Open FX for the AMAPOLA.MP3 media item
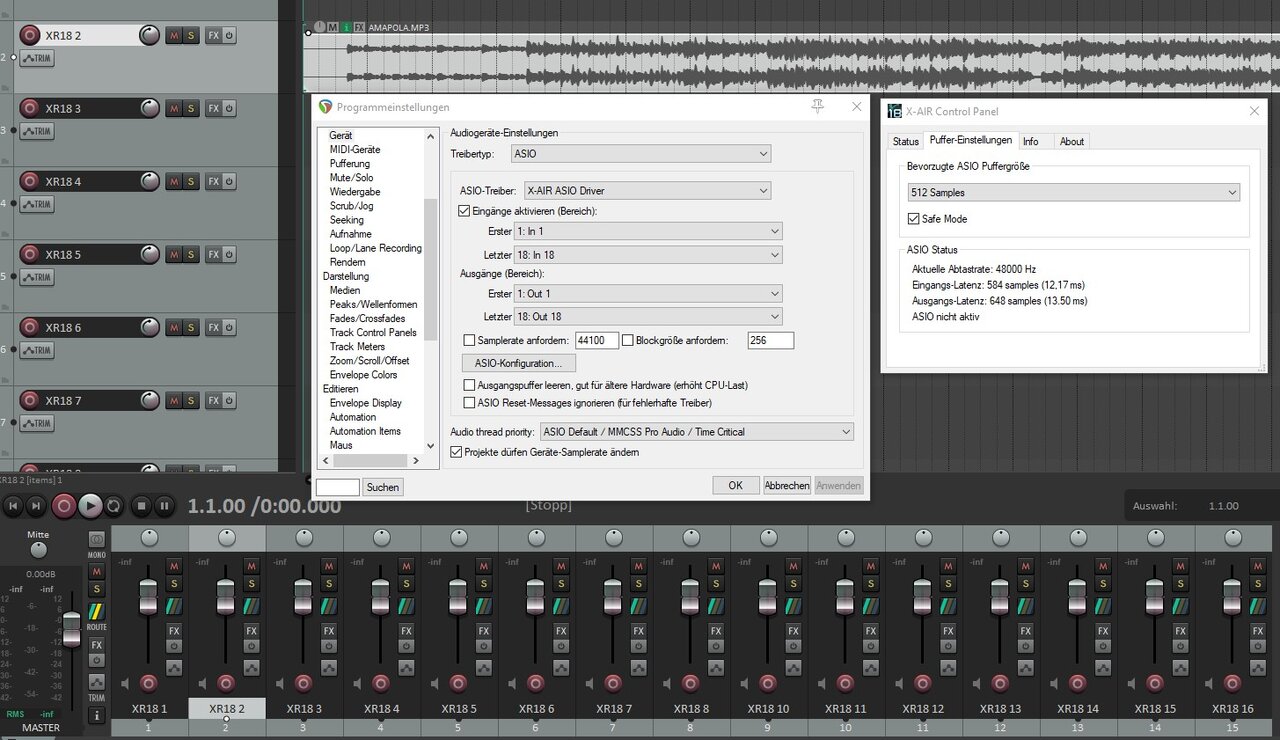 click(x=359, y=27)
